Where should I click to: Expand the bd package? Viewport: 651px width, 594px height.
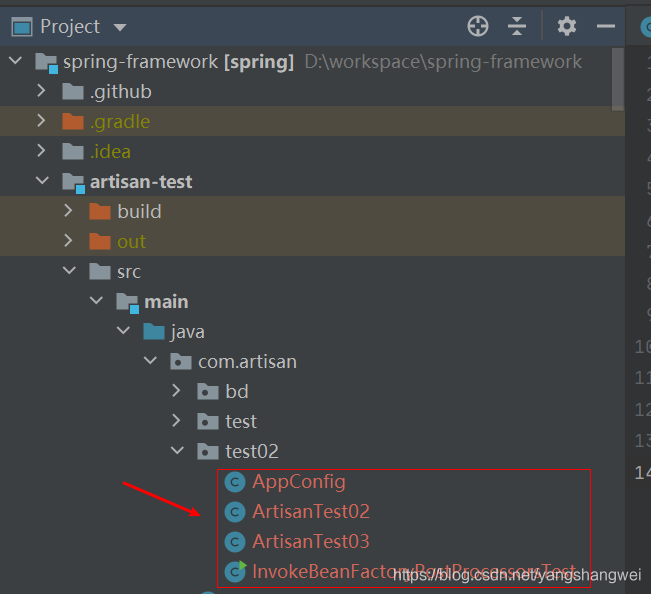[177, 391]
